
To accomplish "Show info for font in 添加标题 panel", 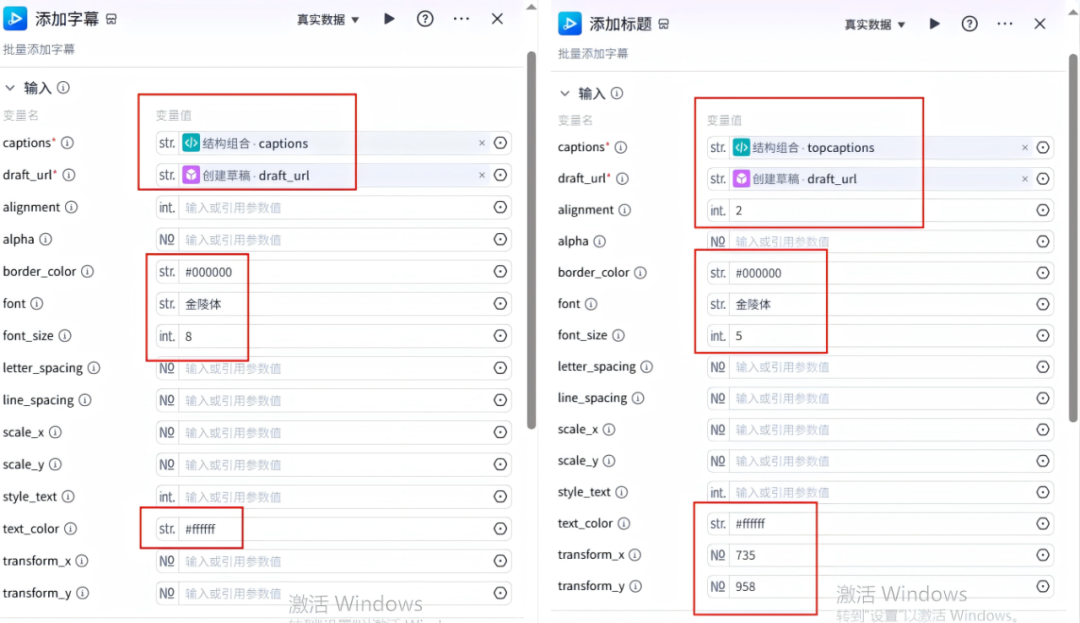I will [x=591, y=304].
